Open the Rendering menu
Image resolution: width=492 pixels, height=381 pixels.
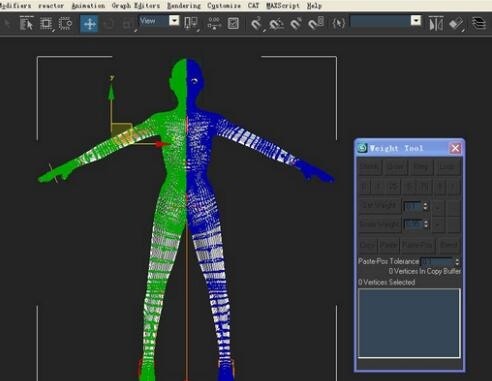[184, 6]
